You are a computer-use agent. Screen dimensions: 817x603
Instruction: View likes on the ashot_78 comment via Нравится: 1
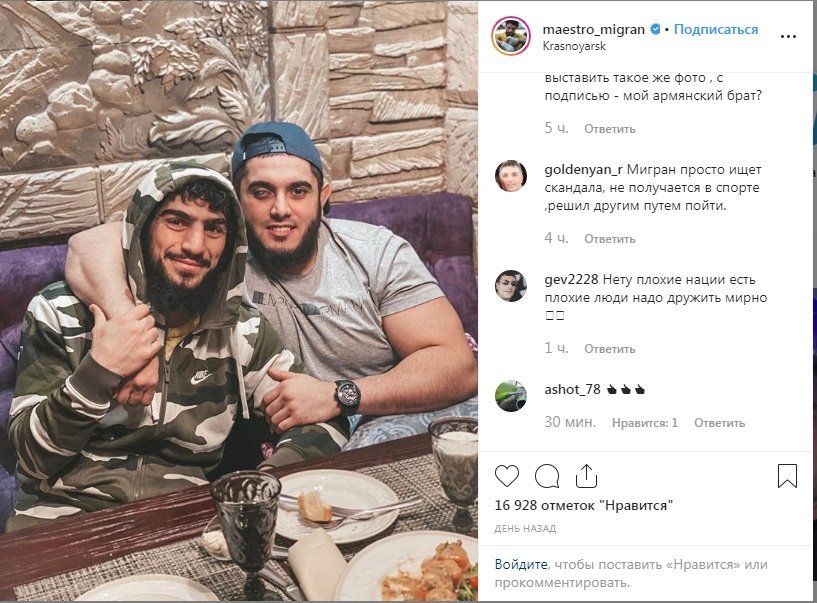click(645, 423)
